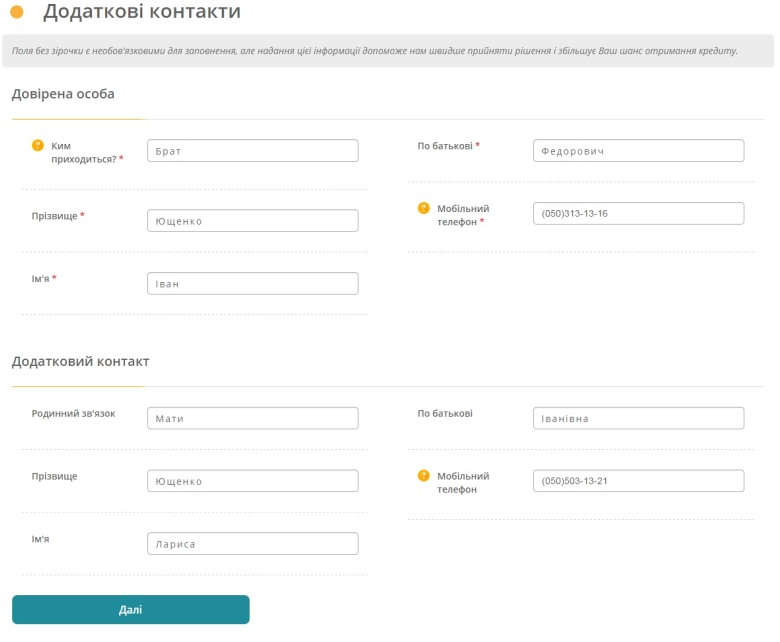The width and height of the screenshot is (780, 642).
Task: Click the Прізвище field under Додатковий контакт
Action: 252,481
